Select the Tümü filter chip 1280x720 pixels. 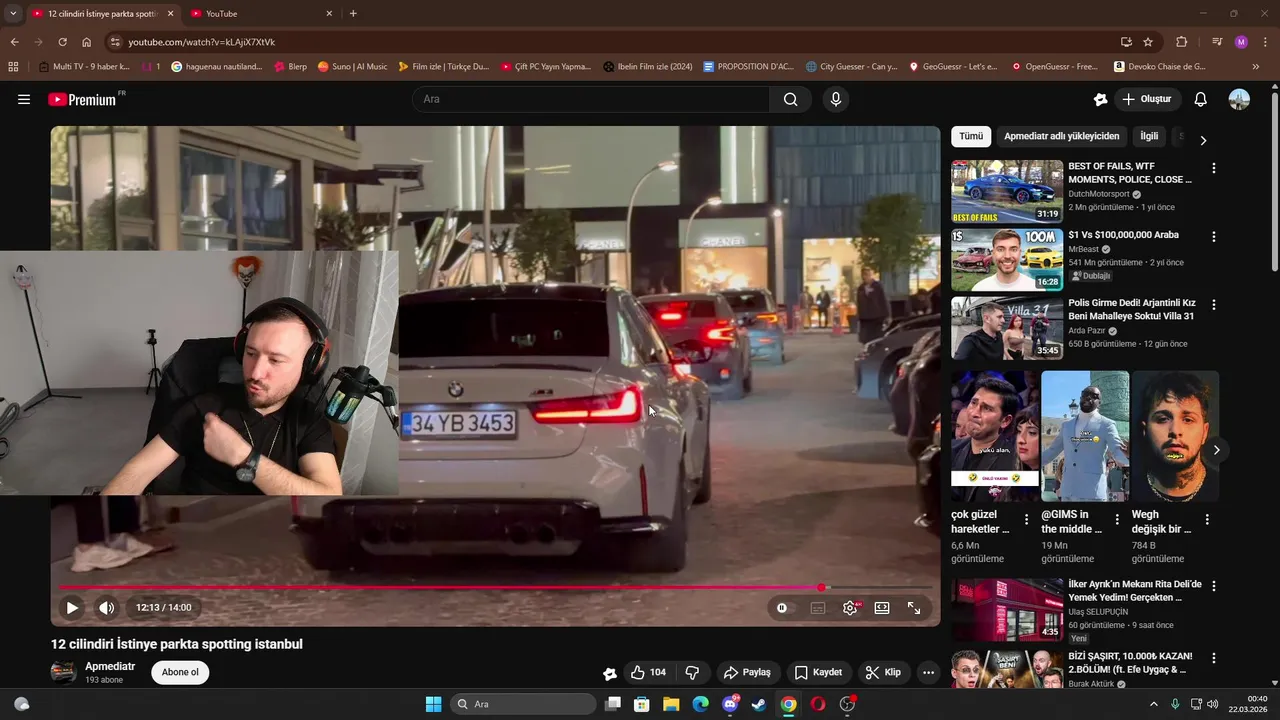pos(971,136)
